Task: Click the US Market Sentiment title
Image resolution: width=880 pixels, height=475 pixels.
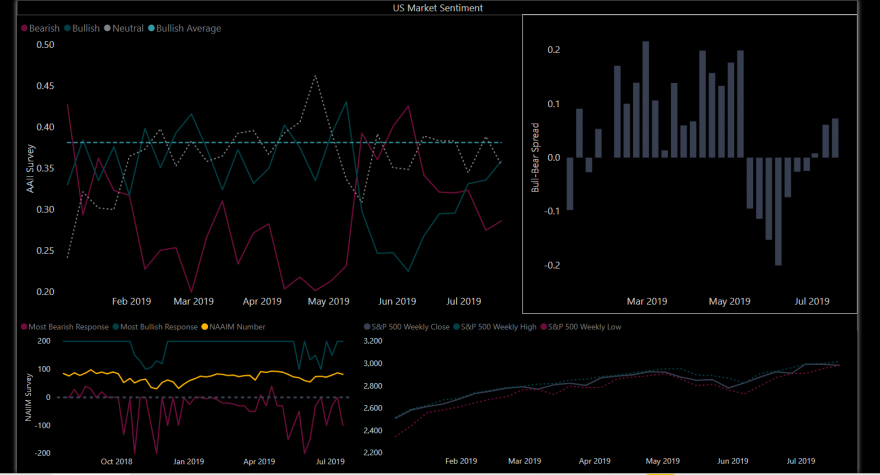Action: [438, 8]
